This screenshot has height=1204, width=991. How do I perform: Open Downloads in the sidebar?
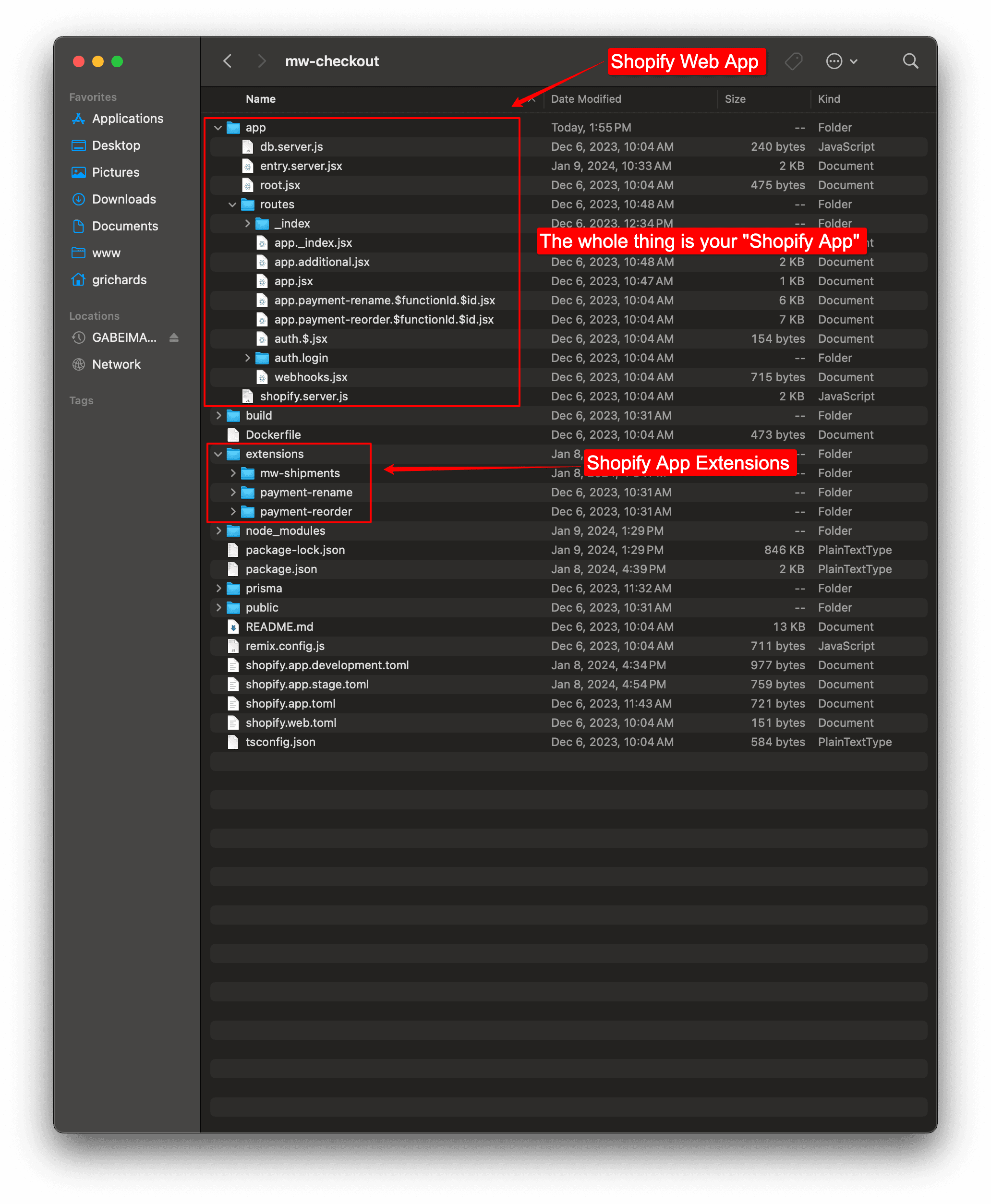pos(124,199)
